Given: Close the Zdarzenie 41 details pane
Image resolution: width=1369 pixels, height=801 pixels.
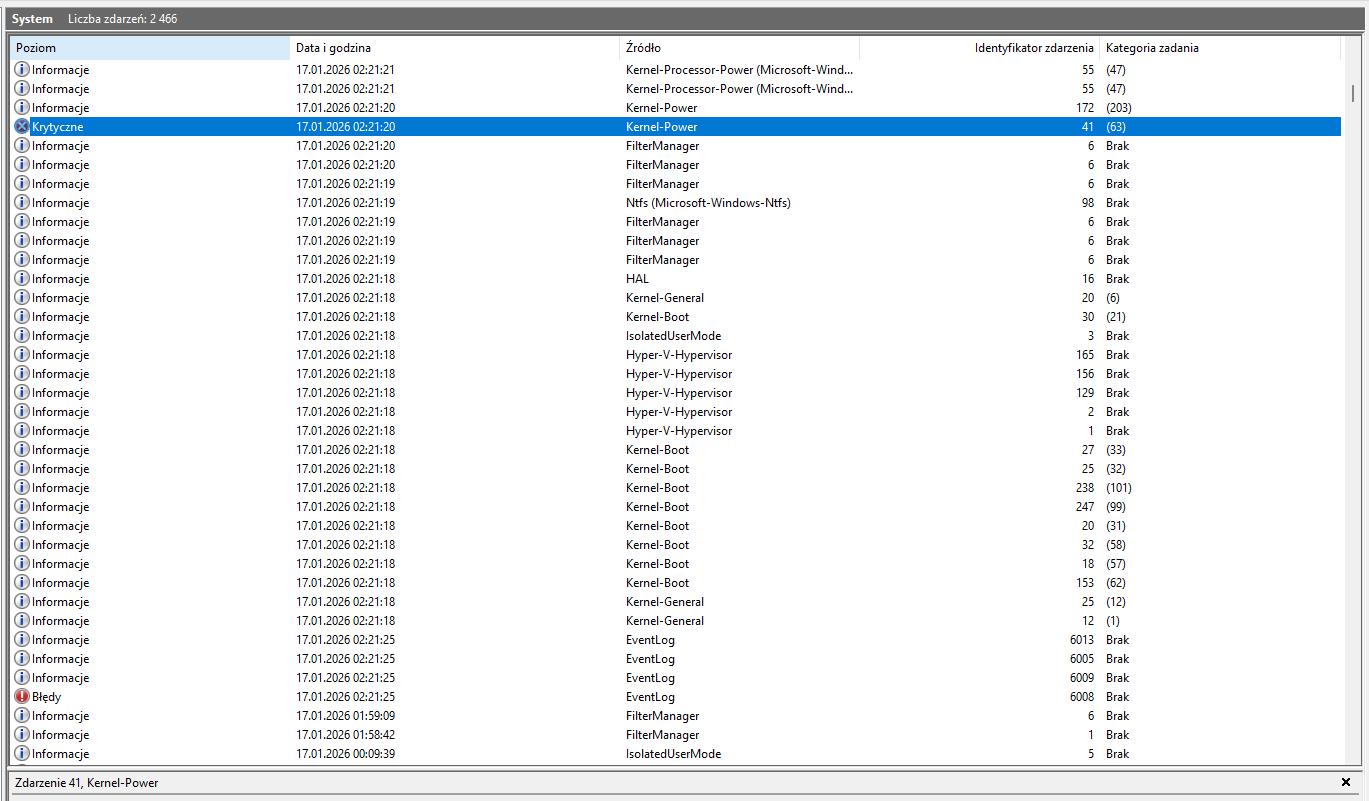Looking at the screenshot, I should 1345,782.
